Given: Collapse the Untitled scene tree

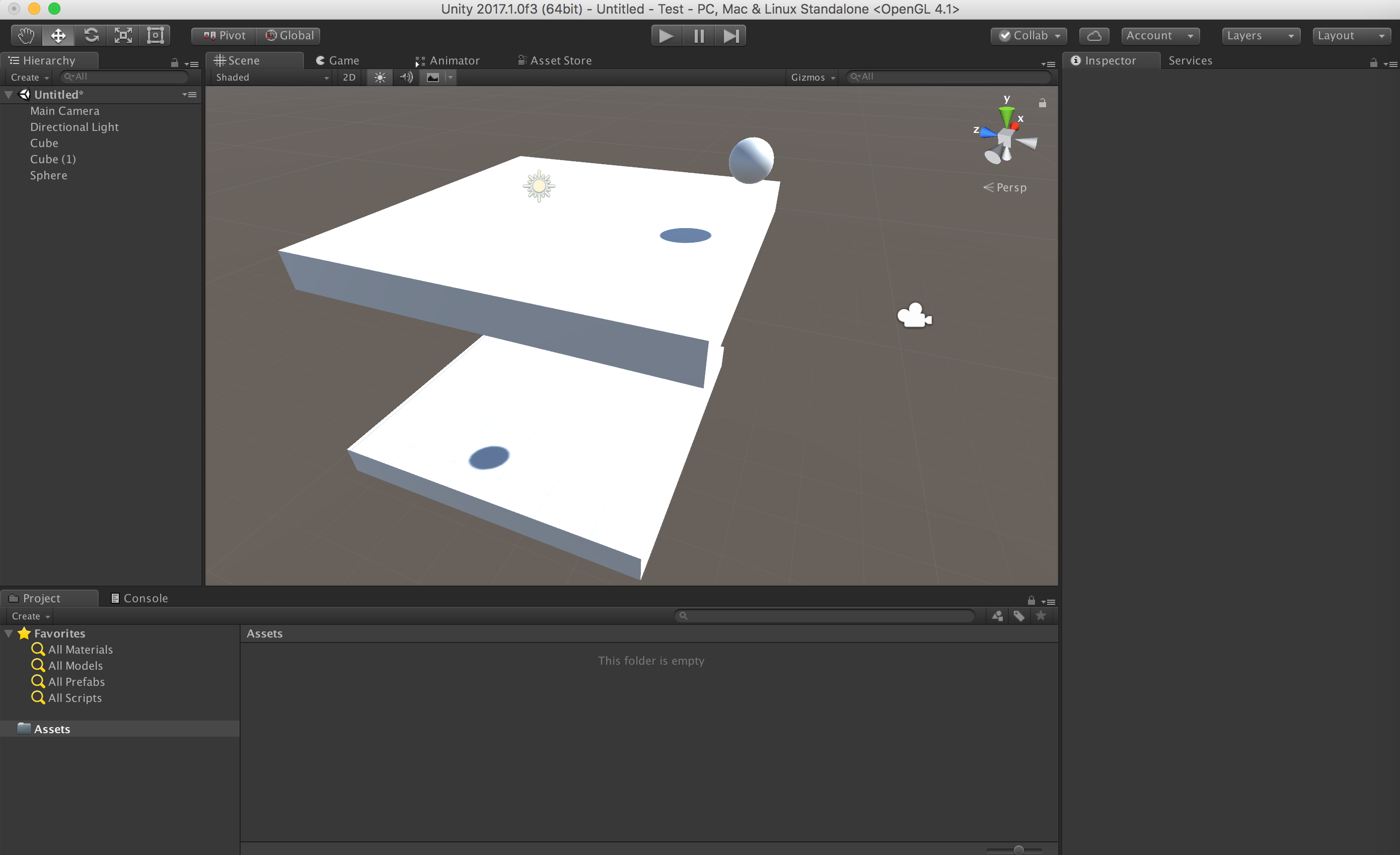Looking at the screenshot, I should coord(9,94).
